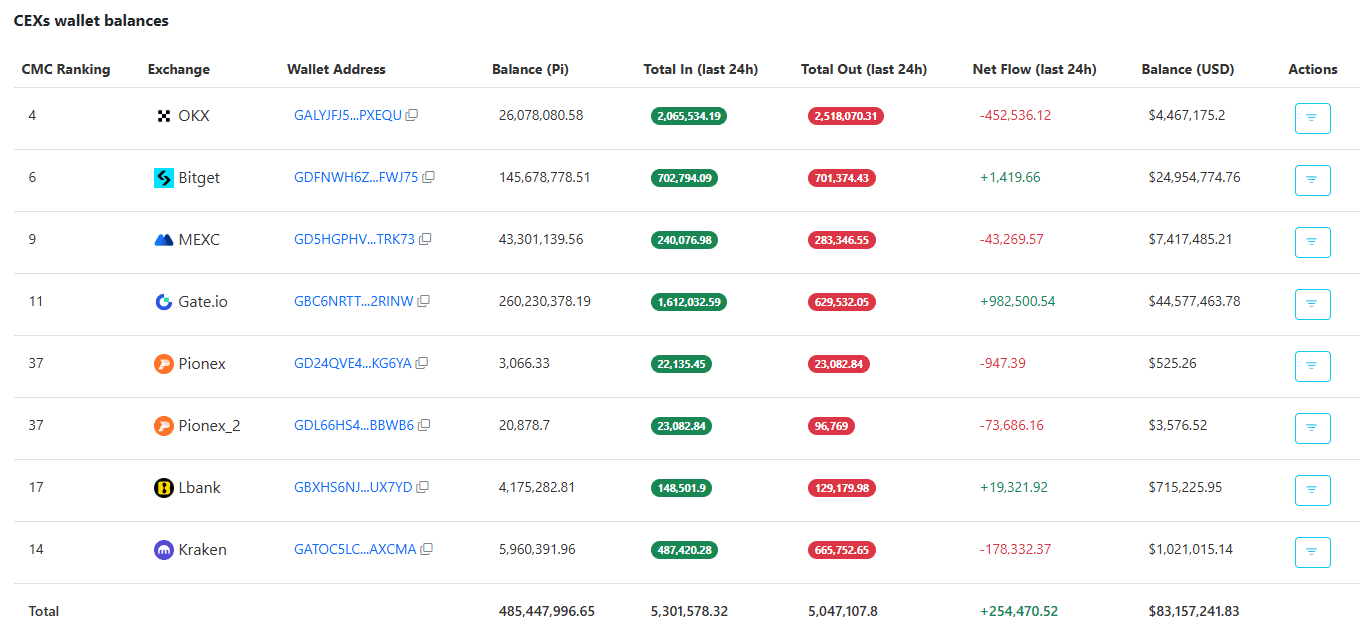Open filter action for Gate.io row
The width and height of the screenshot is (1360, 632).
pyautogui.click(x=1312, y=304)
